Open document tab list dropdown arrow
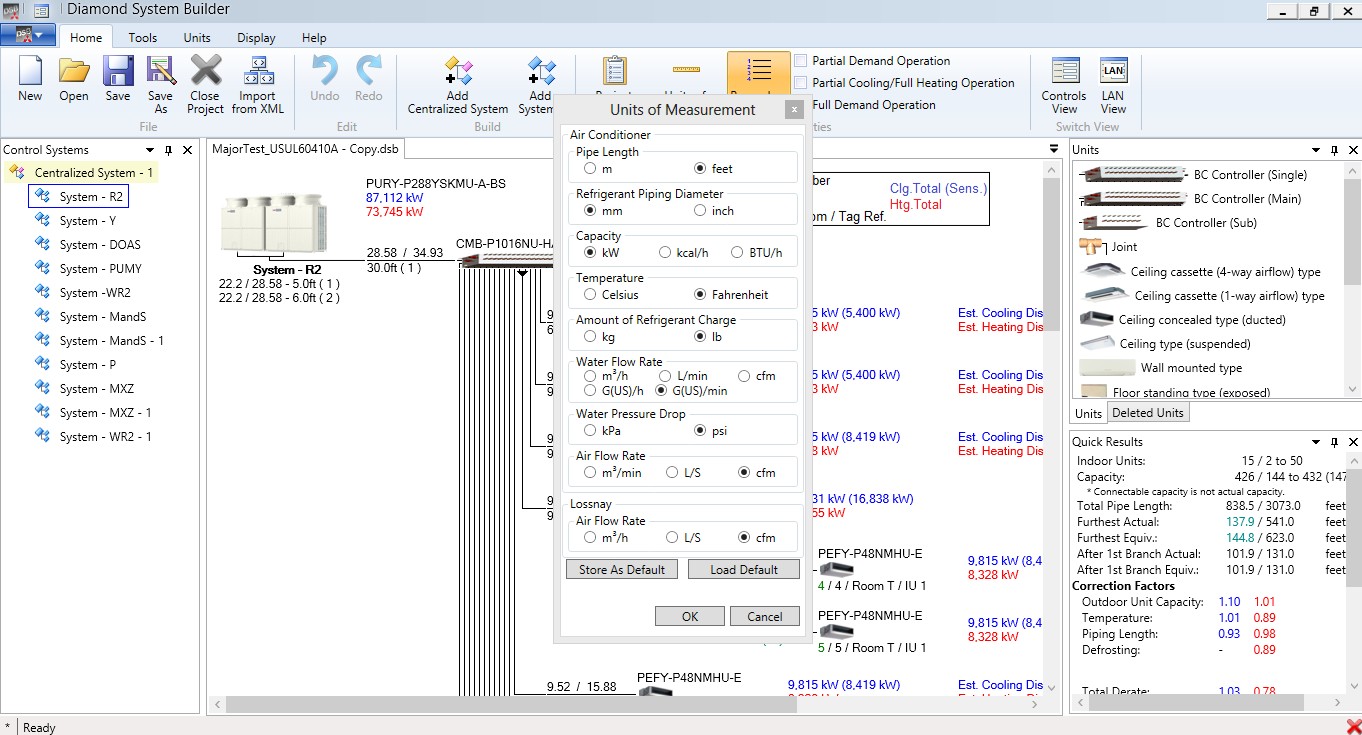This screenshot has width=1362, height=735. (x=1053, y=150)
